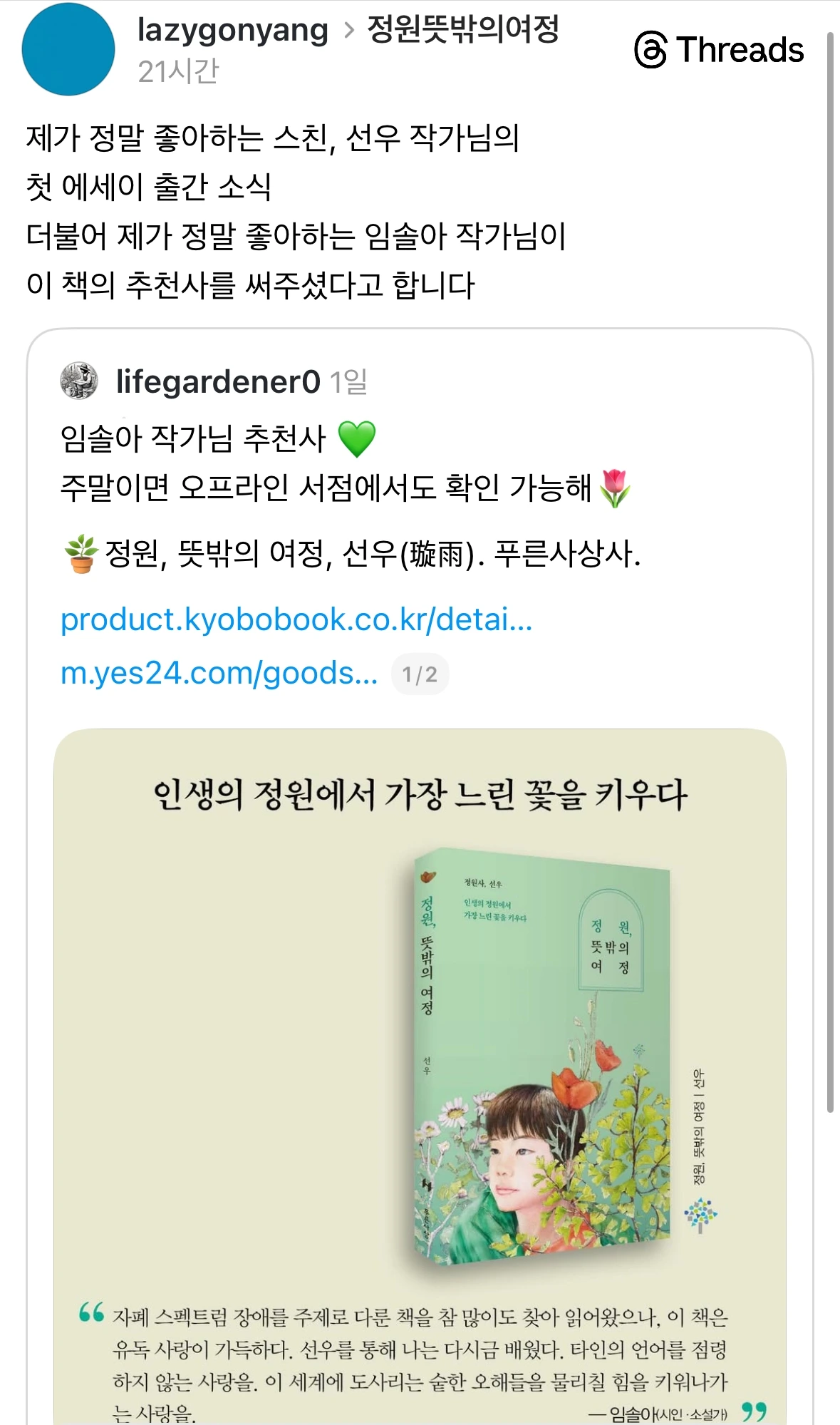Open the lazygonyang username
The width and height of the screenshot is (840, 1425).
click(233, 30)
